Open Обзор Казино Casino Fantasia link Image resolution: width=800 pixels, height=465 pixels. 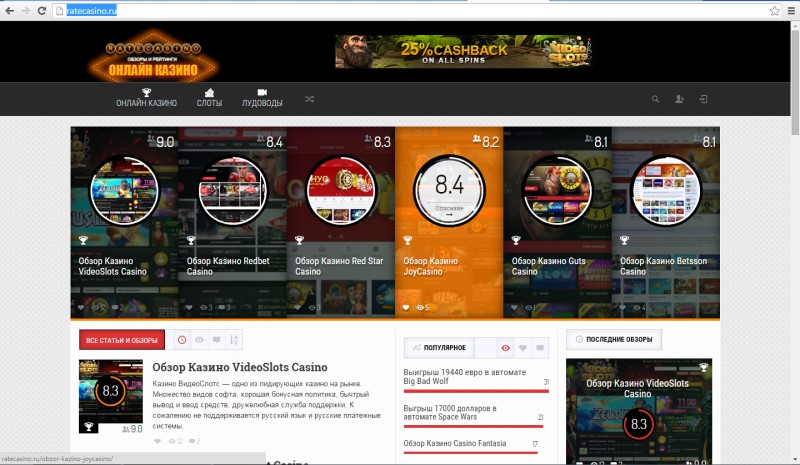click(455, 444)
